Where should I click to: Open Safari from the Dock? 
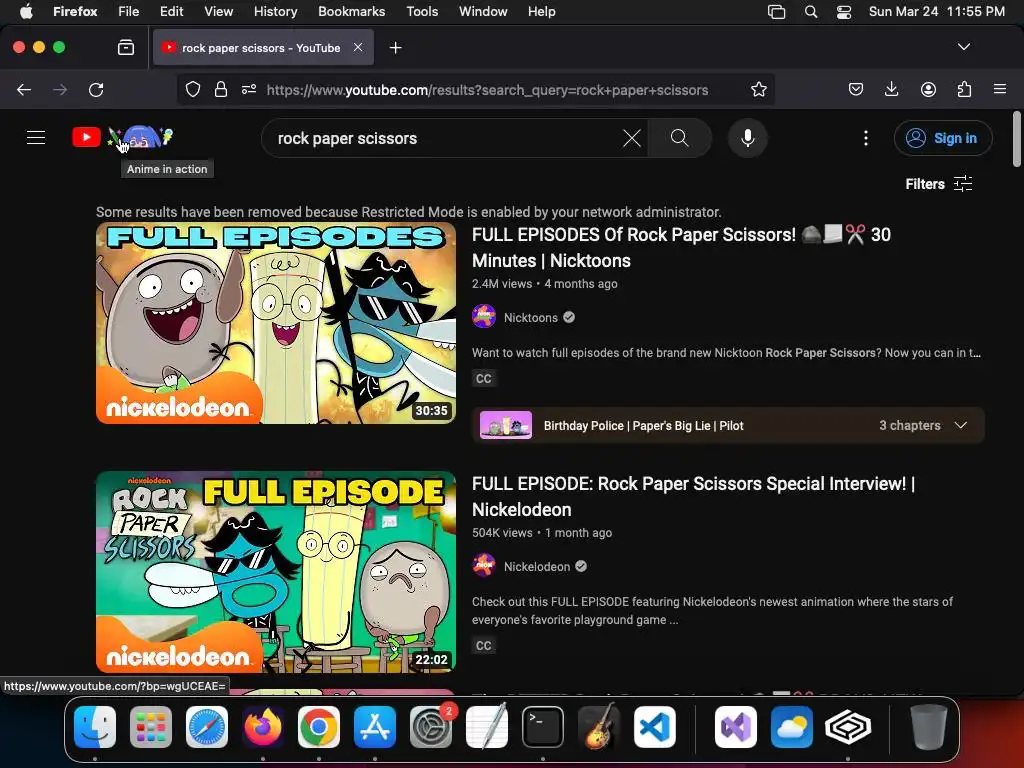[x=207, y=727]
